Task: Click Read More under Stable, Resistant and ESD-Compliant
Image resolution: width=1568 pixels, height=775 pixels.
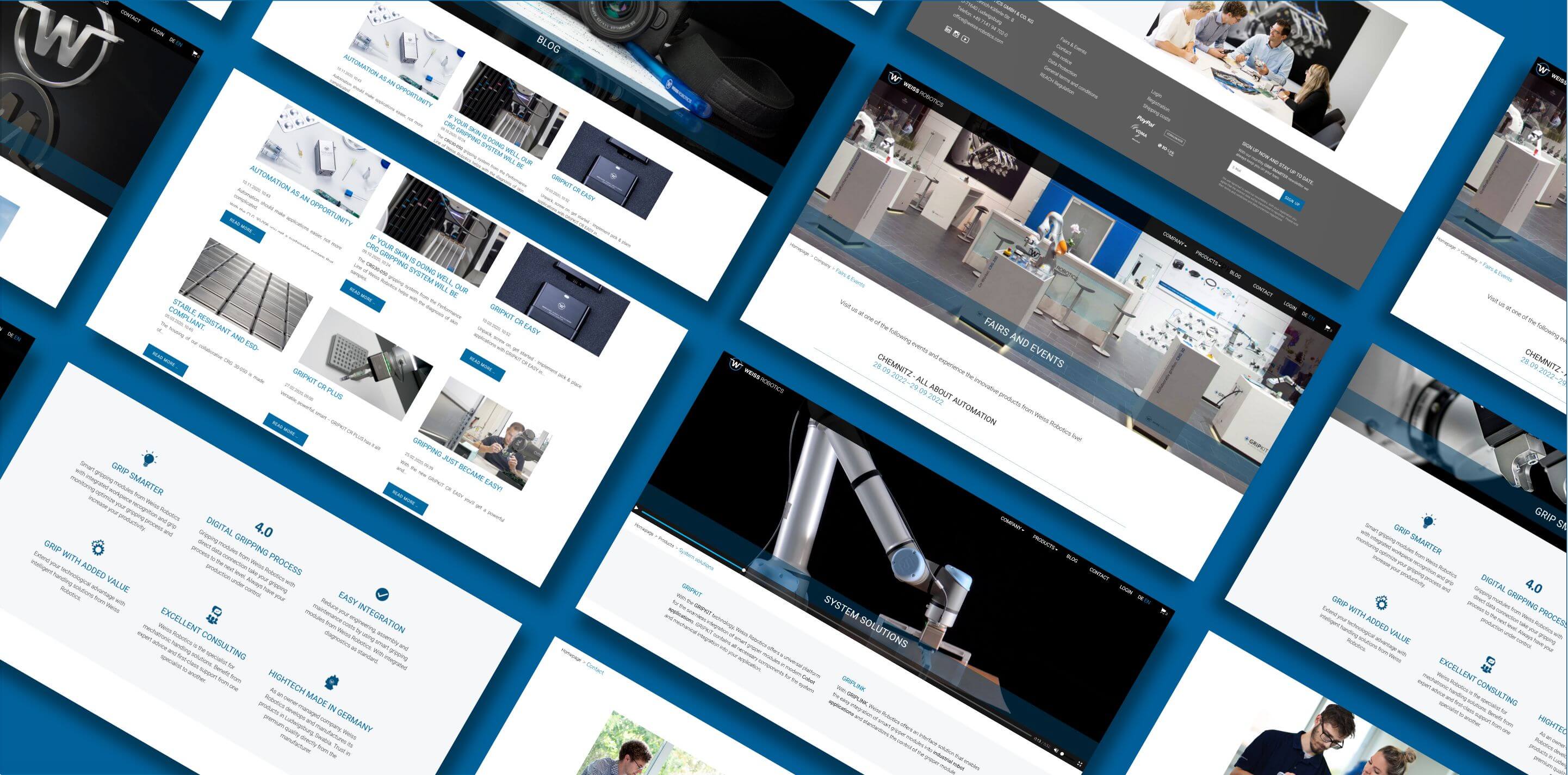Action: (x=165, y=359)
